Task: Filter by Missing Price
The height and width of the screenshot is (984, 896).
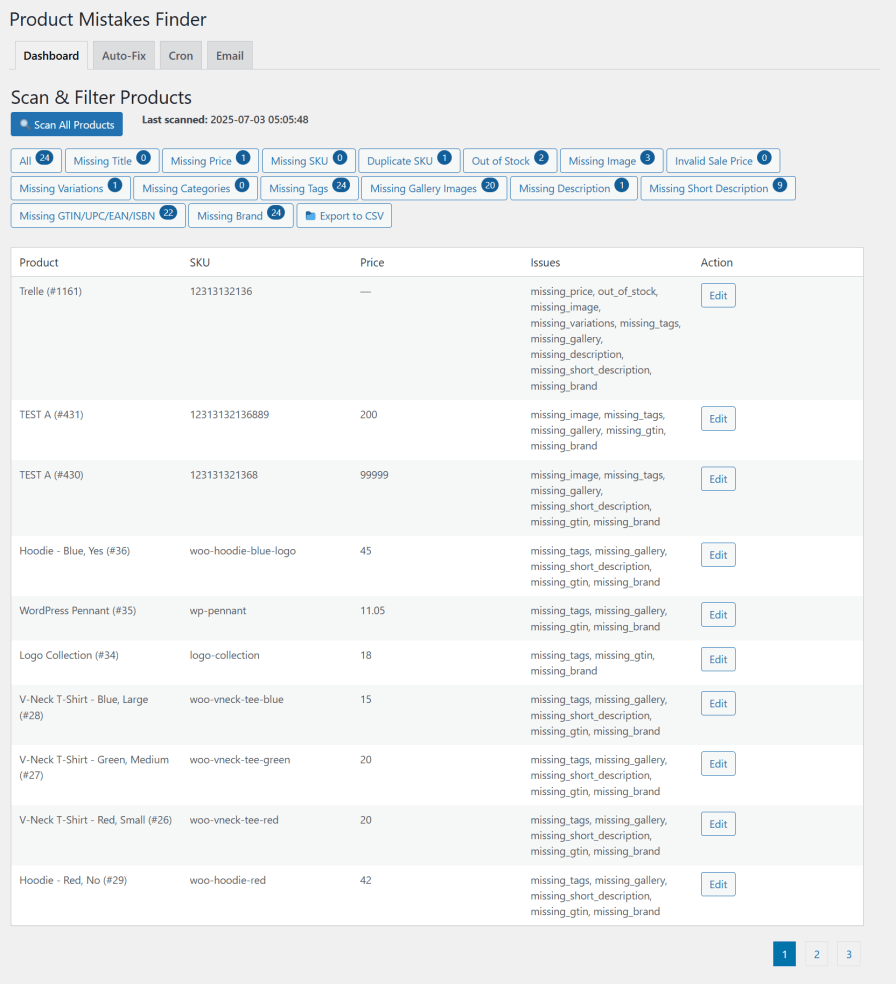Action: (x=210, y=161)
